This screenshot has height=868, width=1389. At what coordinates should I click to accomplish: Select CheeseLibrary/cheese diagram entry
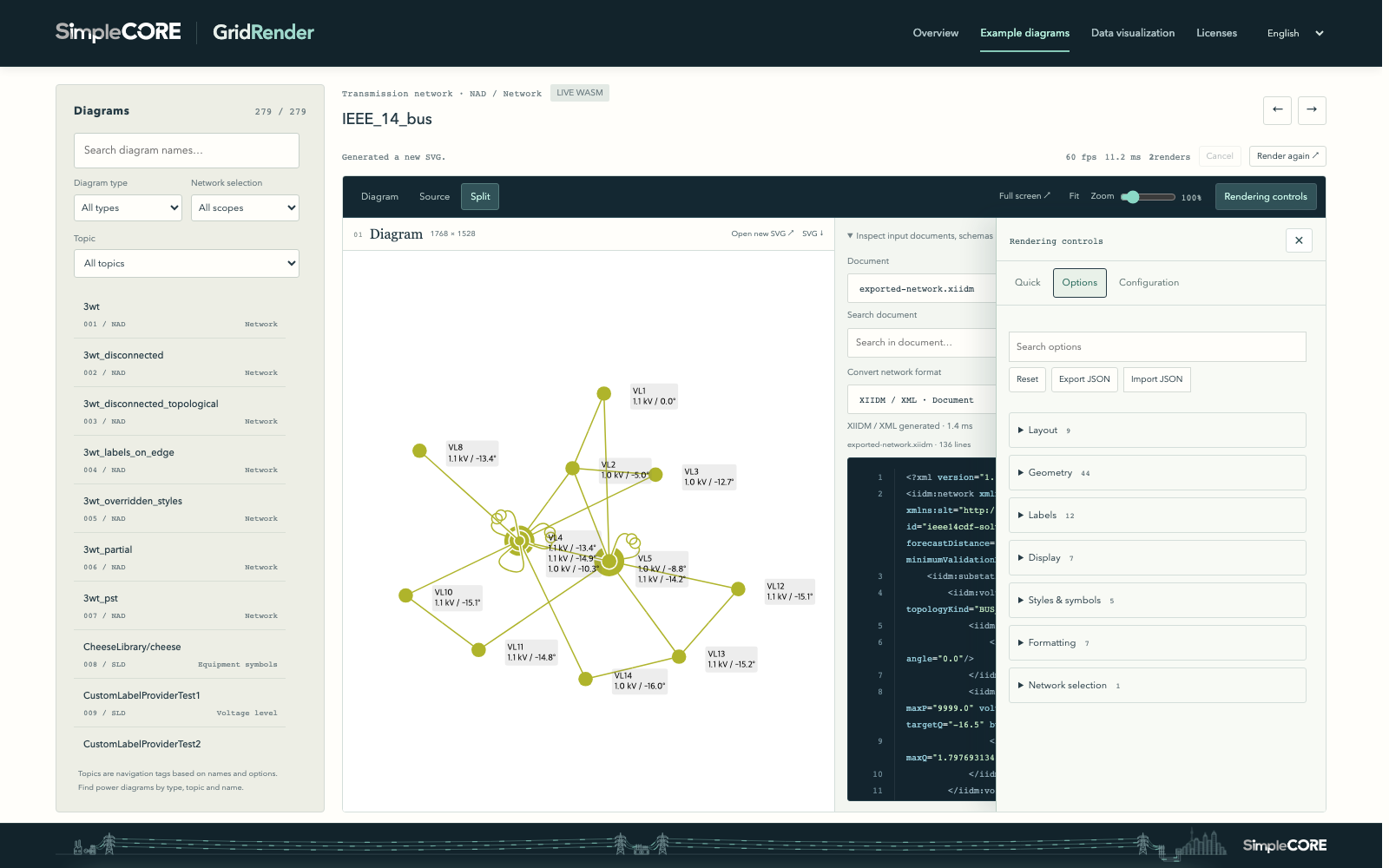pyautogui.click(x=181, y=654)
